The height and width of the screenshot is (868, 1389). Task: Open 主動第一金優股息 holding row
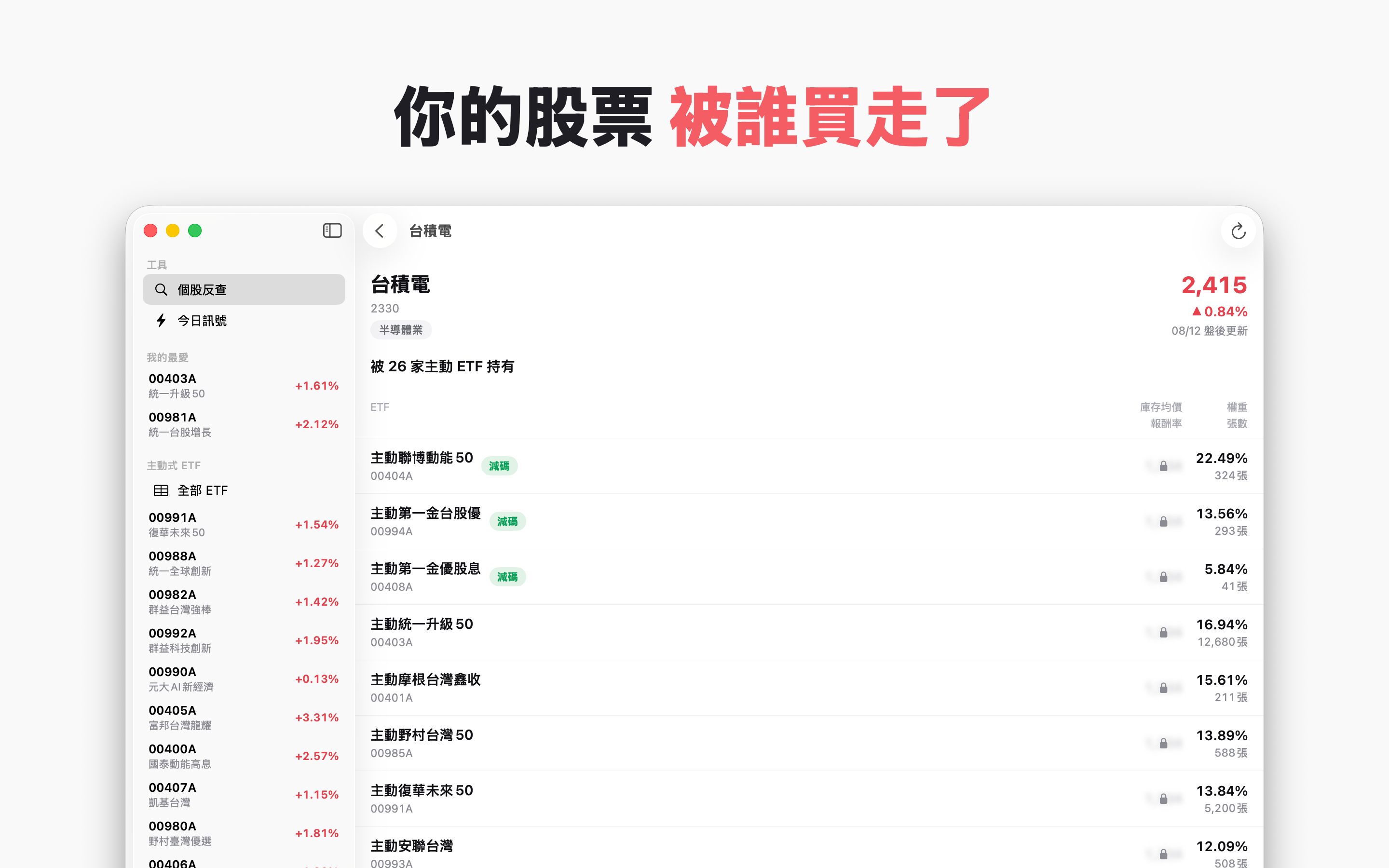(809, 577)
